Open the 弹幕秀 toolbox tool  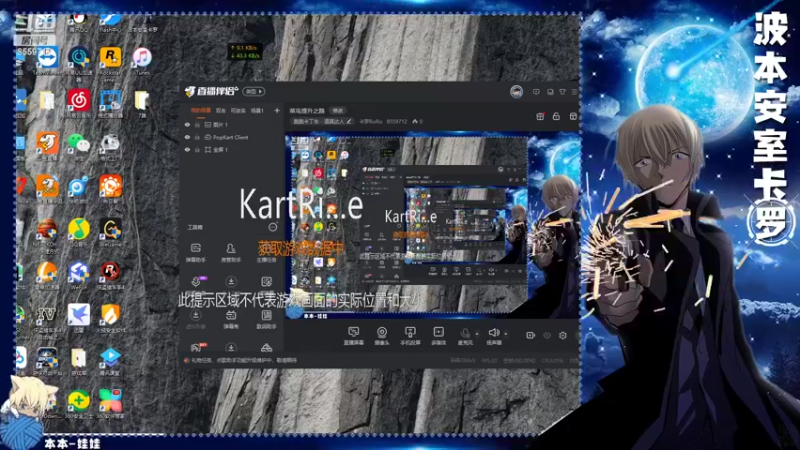point(231,319)
